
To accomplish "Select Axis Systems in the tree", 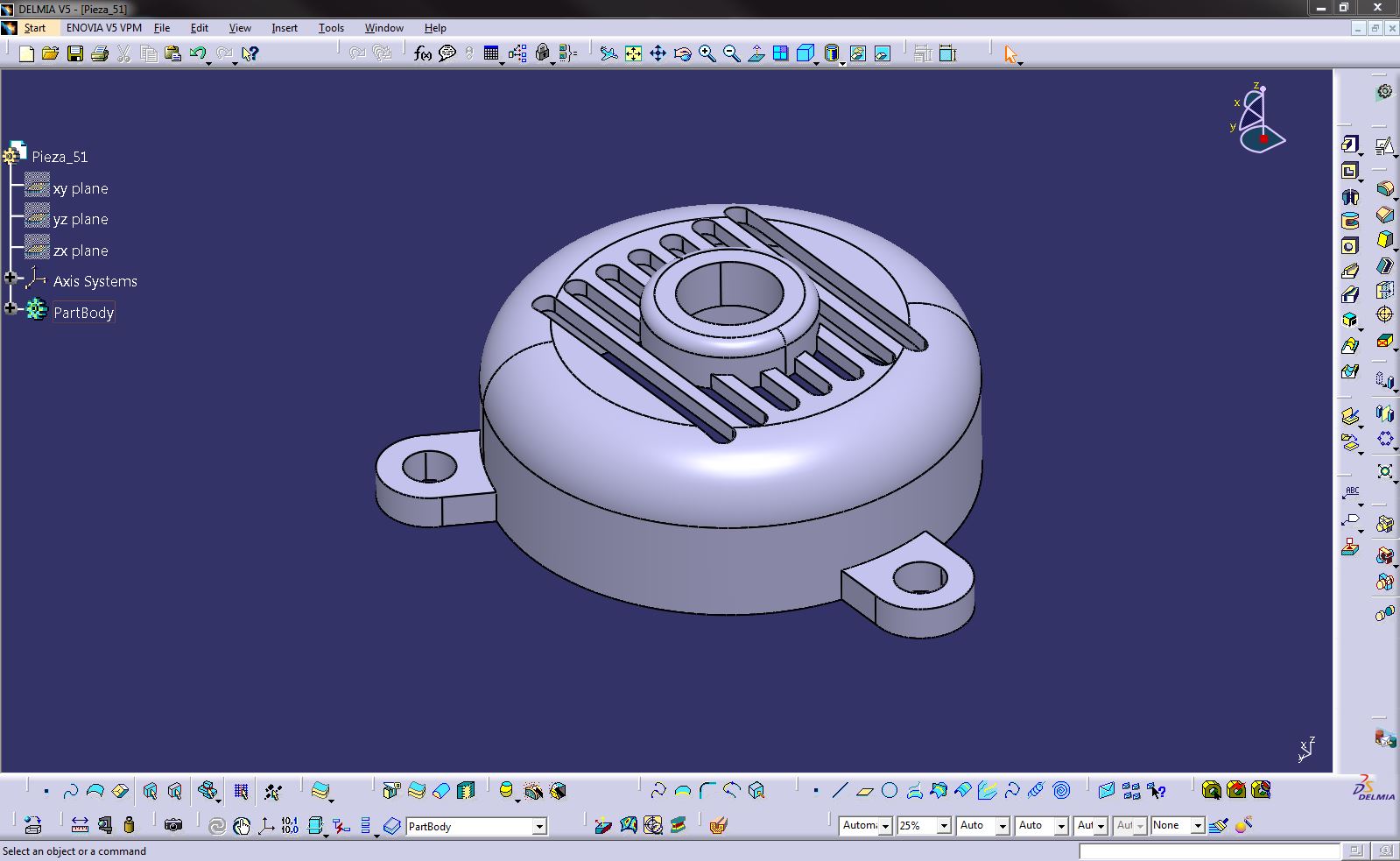I will click(x=95, y=281).
